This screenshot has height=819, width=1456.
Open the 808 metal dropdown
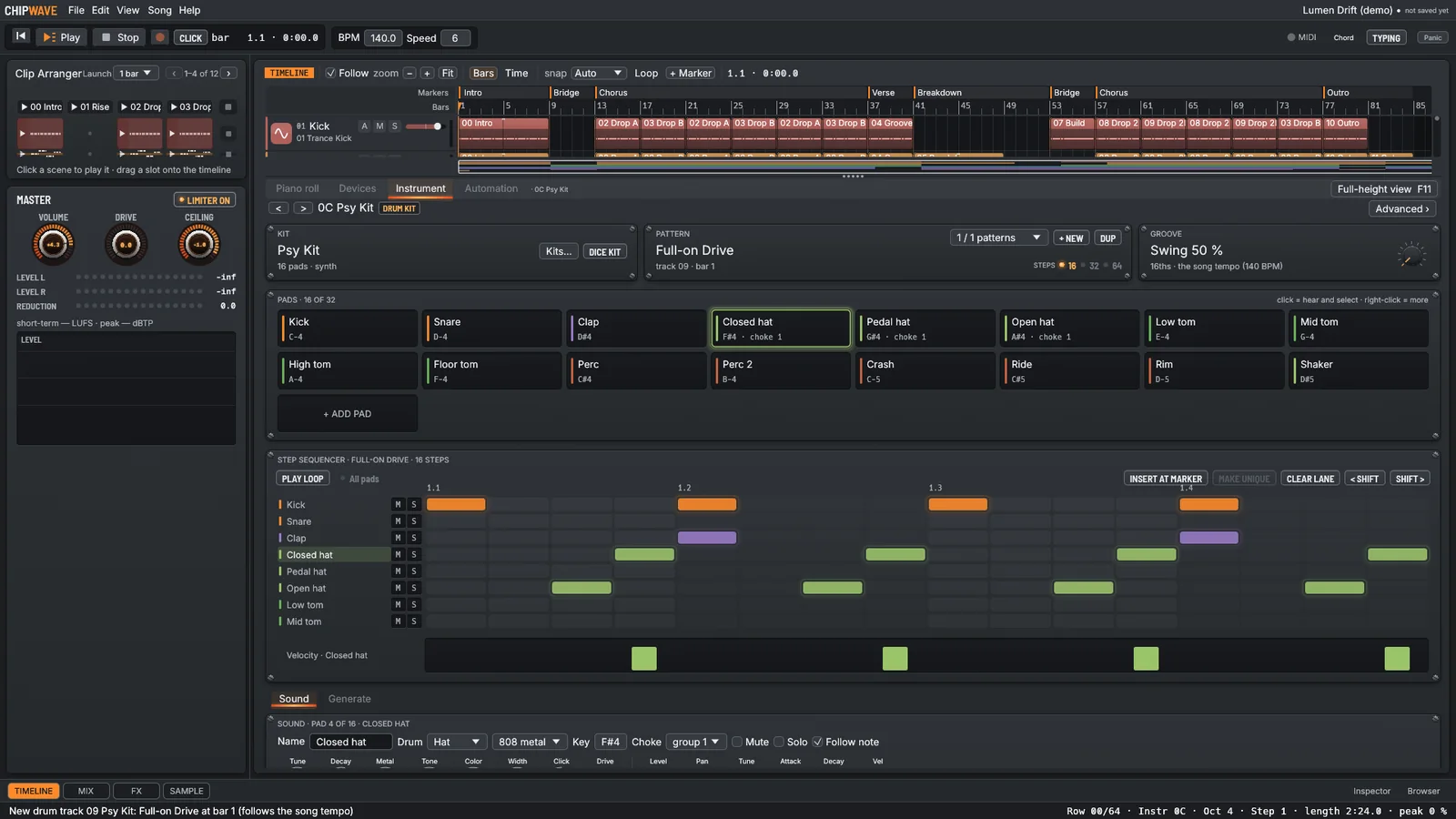(x=530, y=742)
